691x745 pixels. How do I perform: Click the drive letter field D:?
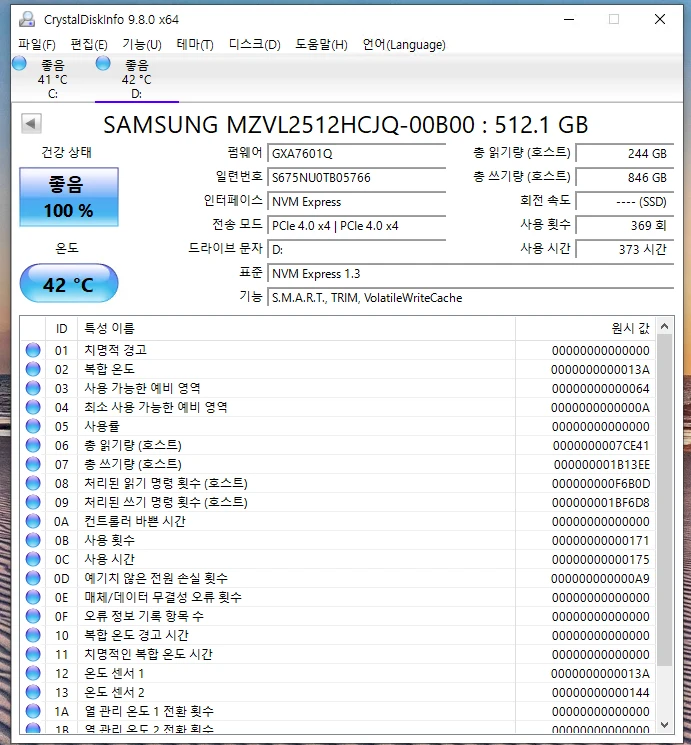pos(356,250)
